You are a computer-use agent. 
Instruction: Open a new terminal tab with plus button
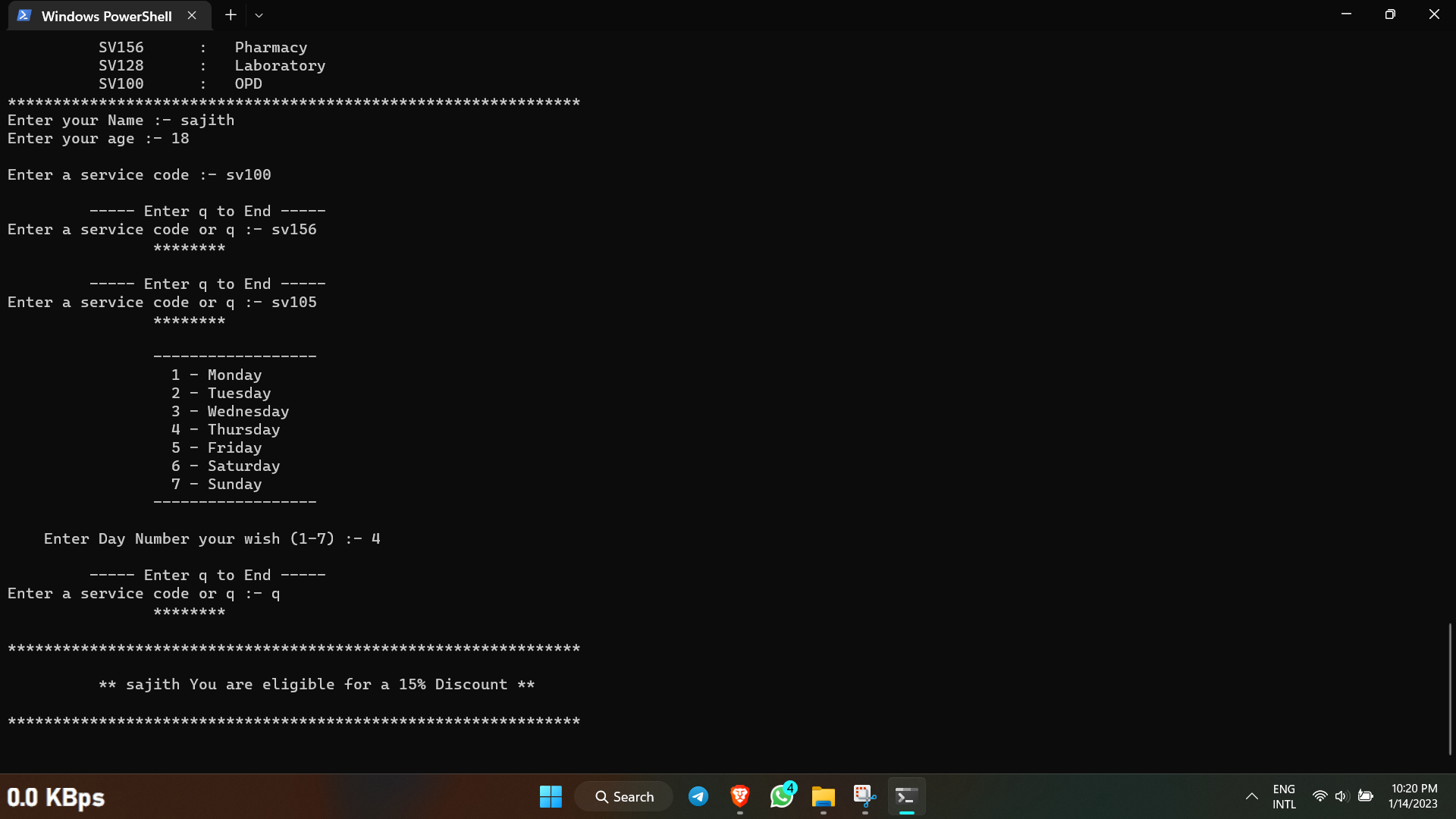[230, 14]
